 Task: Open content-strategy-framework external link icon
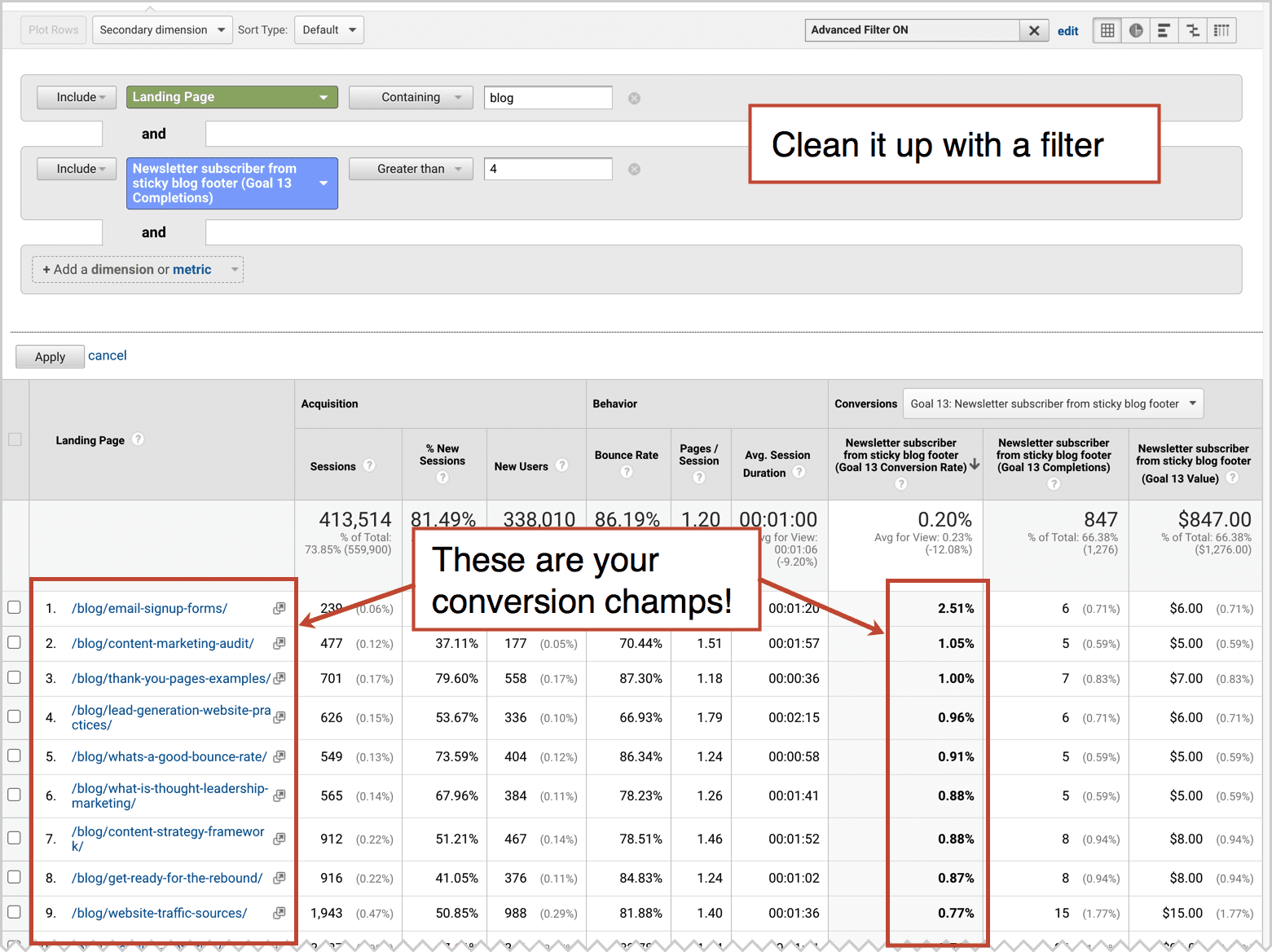click(x=279, y=839)
